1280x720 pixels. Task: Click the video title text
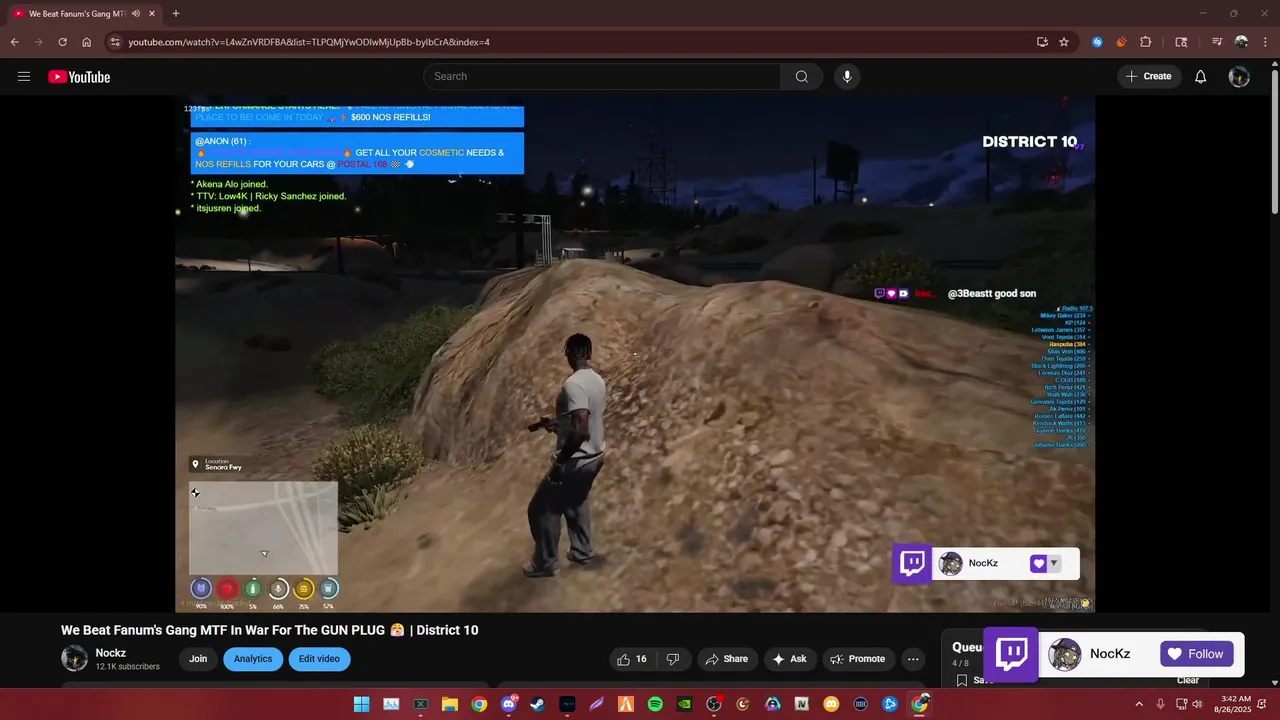pos(270,630)
